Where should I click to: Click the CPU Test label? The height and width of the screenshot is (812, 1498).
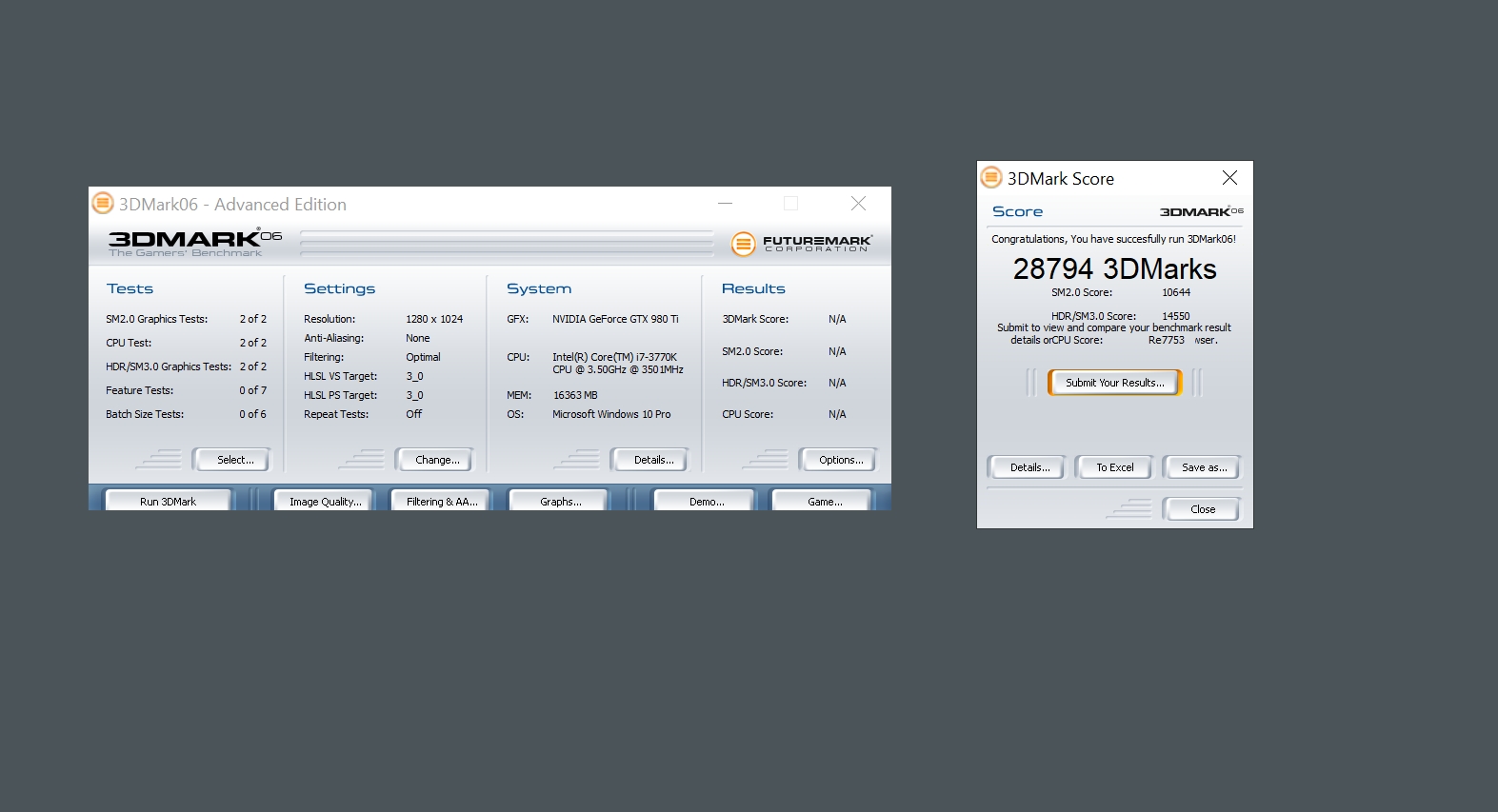[x=129, y=343]
